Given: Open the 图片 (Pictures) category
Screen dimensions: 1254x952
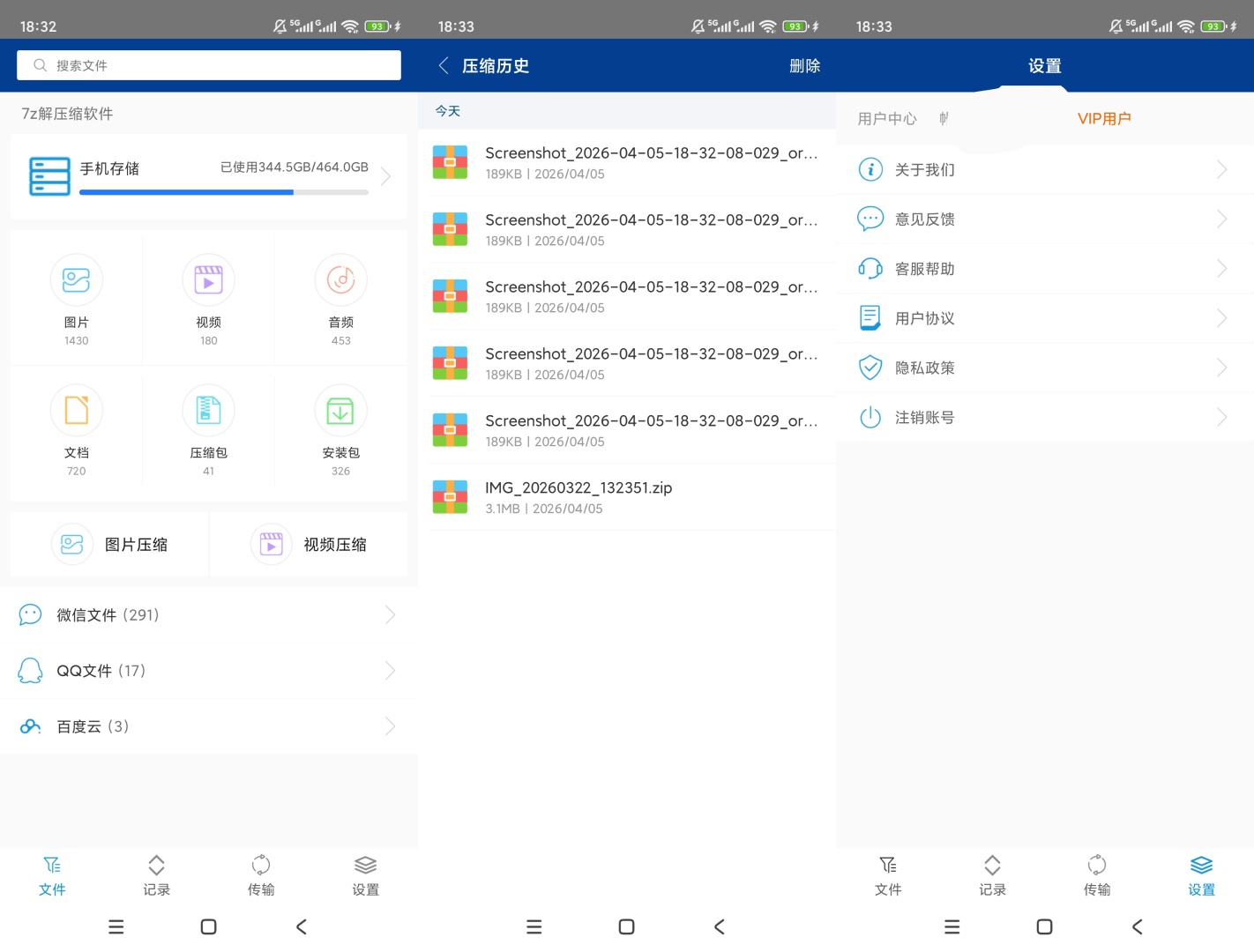Looking at the screenshot, I should (x=76, y=298).
